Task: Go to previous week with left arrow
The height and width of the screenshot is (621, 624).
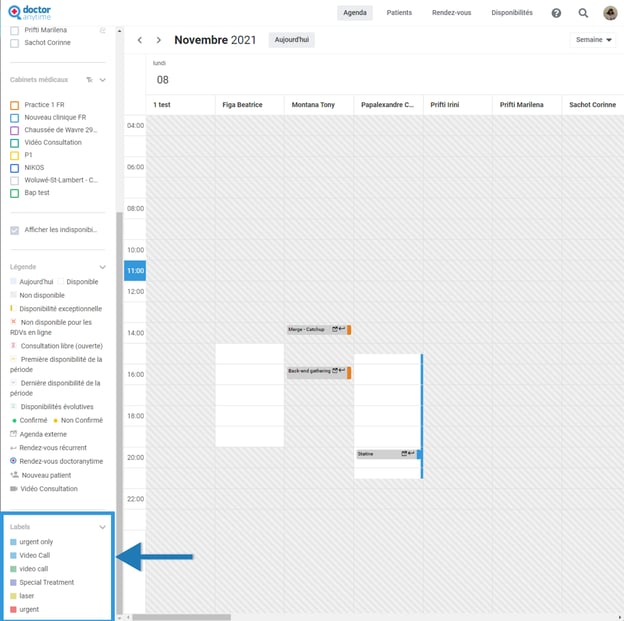Action: tap(140, 40)
